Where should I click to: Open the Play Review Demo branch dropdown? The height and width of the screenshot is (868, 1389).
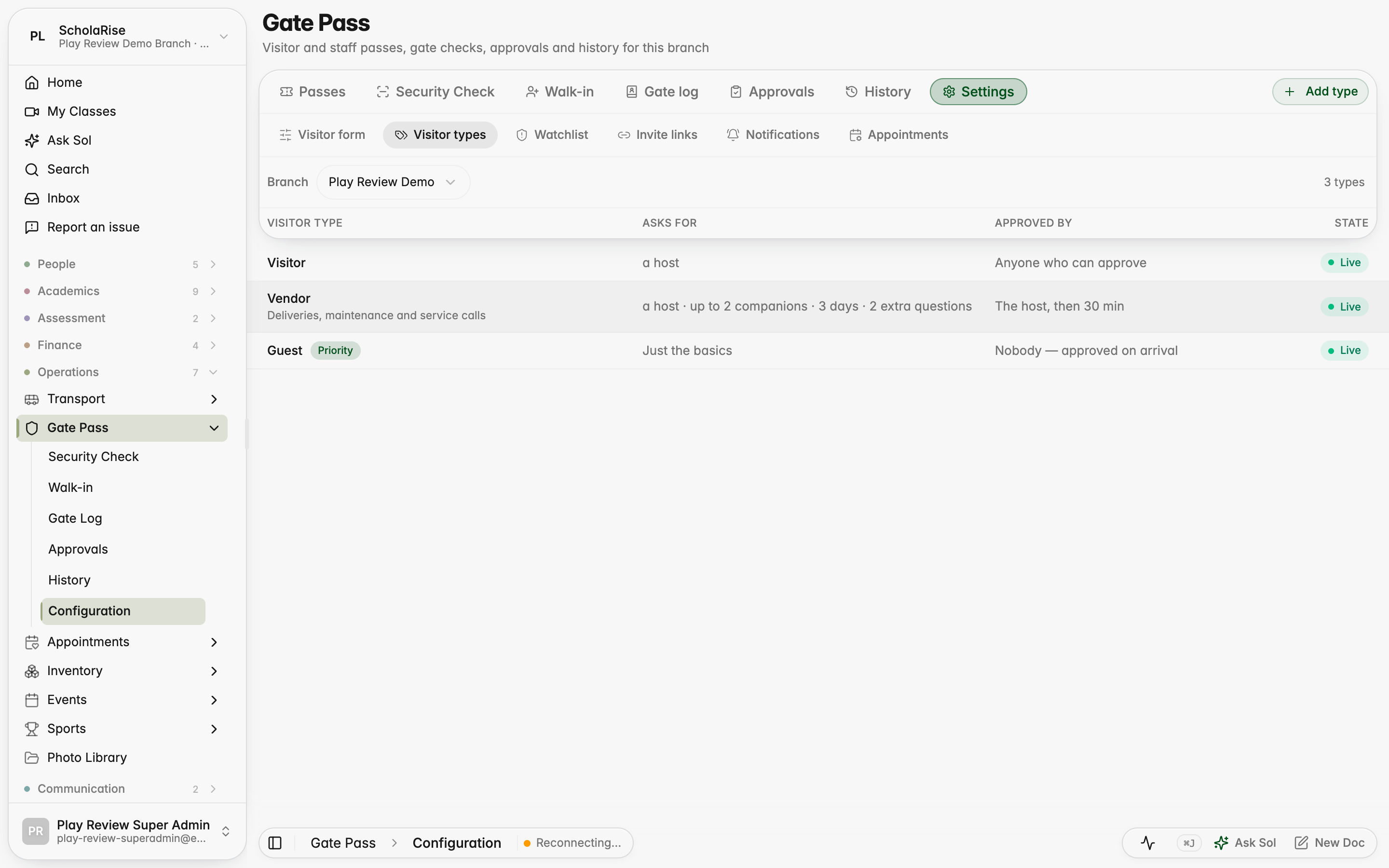pyautogui.click(x=393, y=182)
